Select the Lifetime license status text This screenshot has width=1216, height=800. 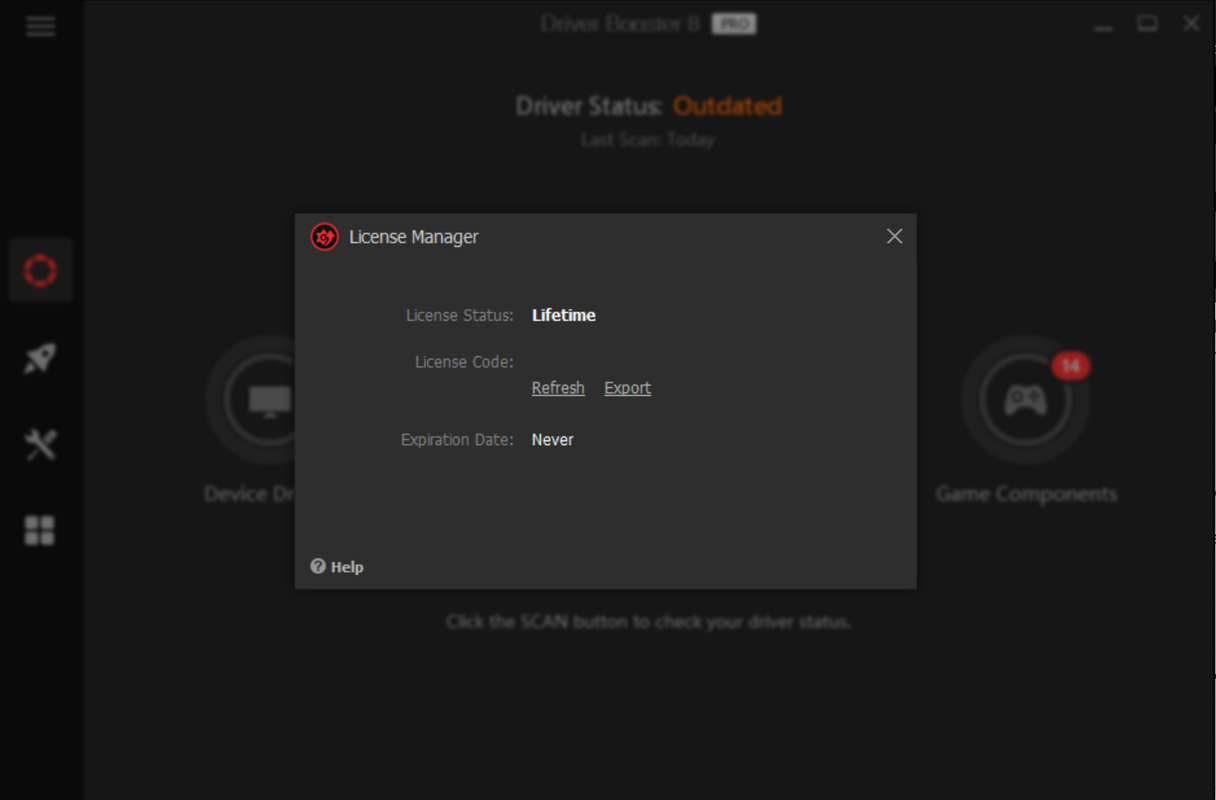pos(564,315)
